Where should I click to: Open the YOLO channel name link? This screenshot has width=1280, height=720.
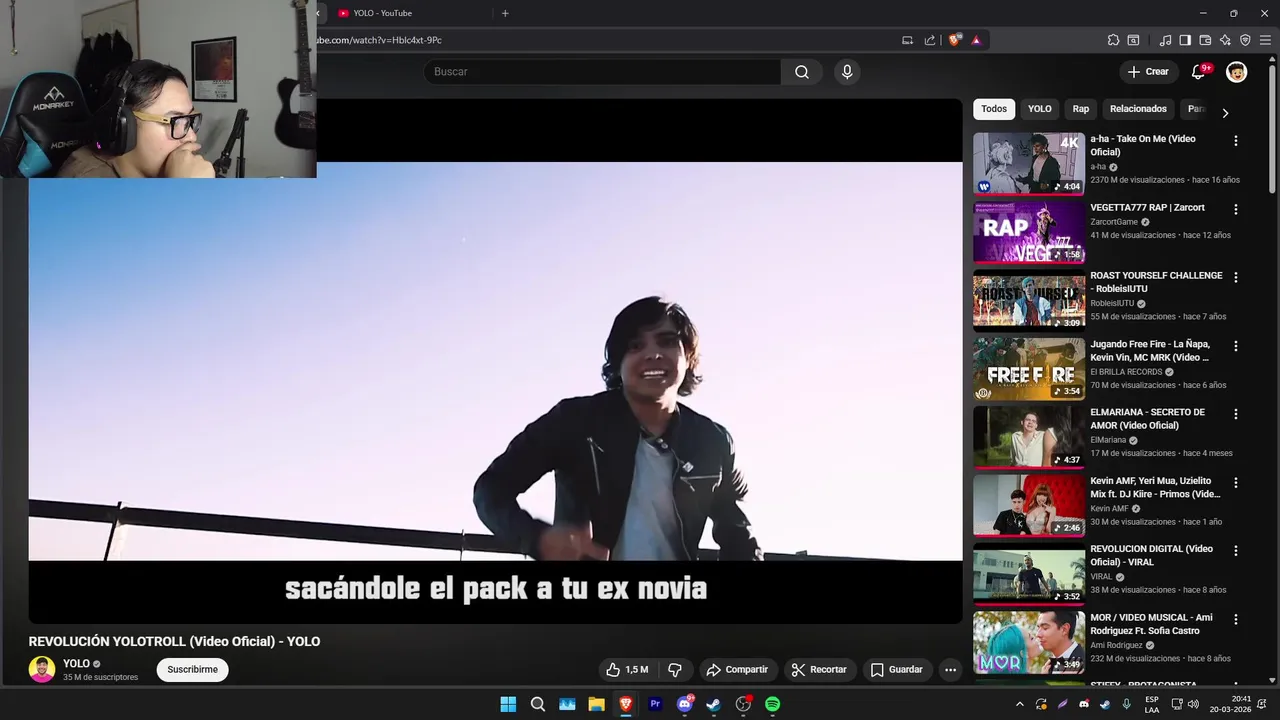pos(76,664)
